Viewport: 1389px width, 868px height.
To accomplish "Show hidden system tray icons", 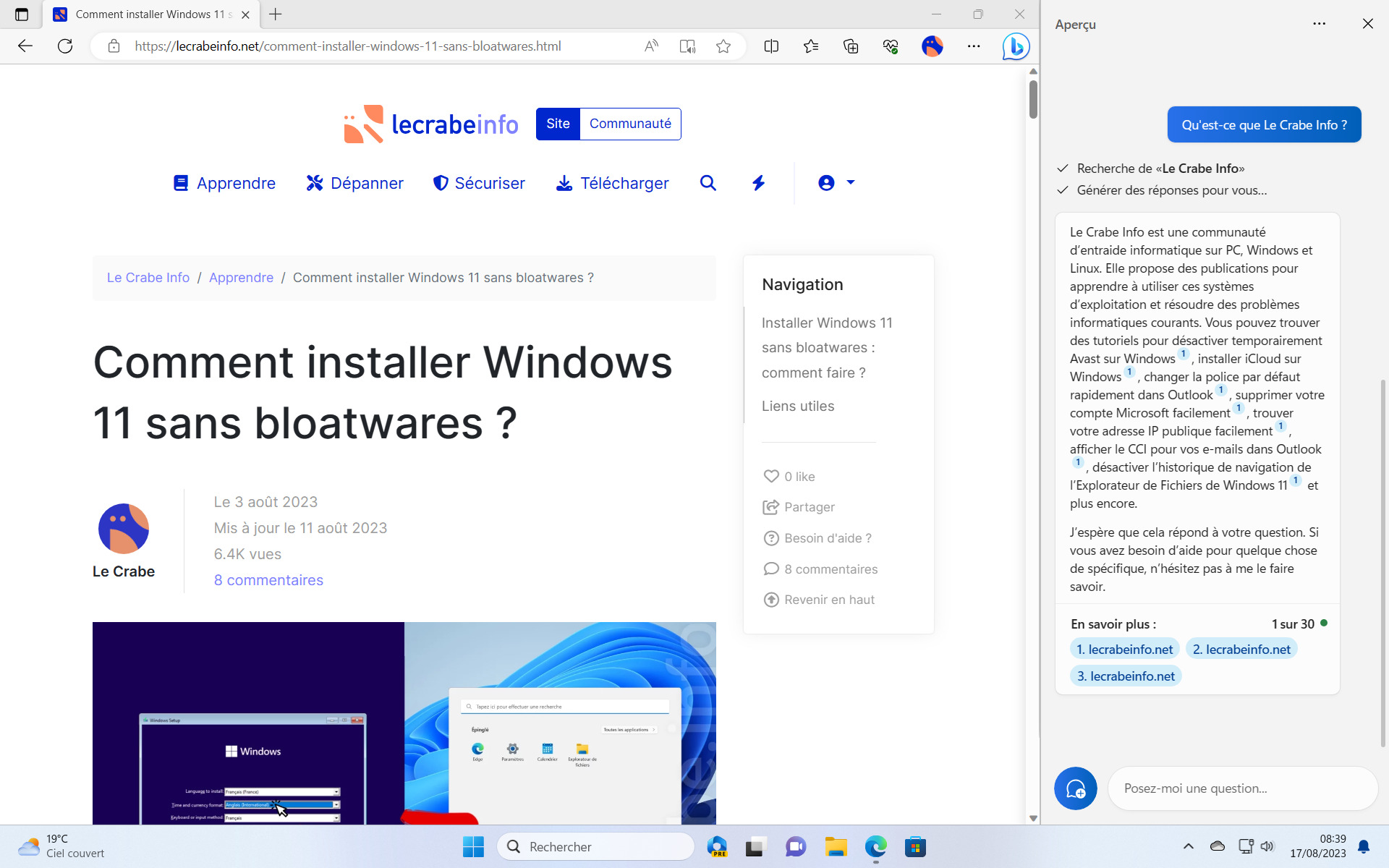I will [1188, 846].
